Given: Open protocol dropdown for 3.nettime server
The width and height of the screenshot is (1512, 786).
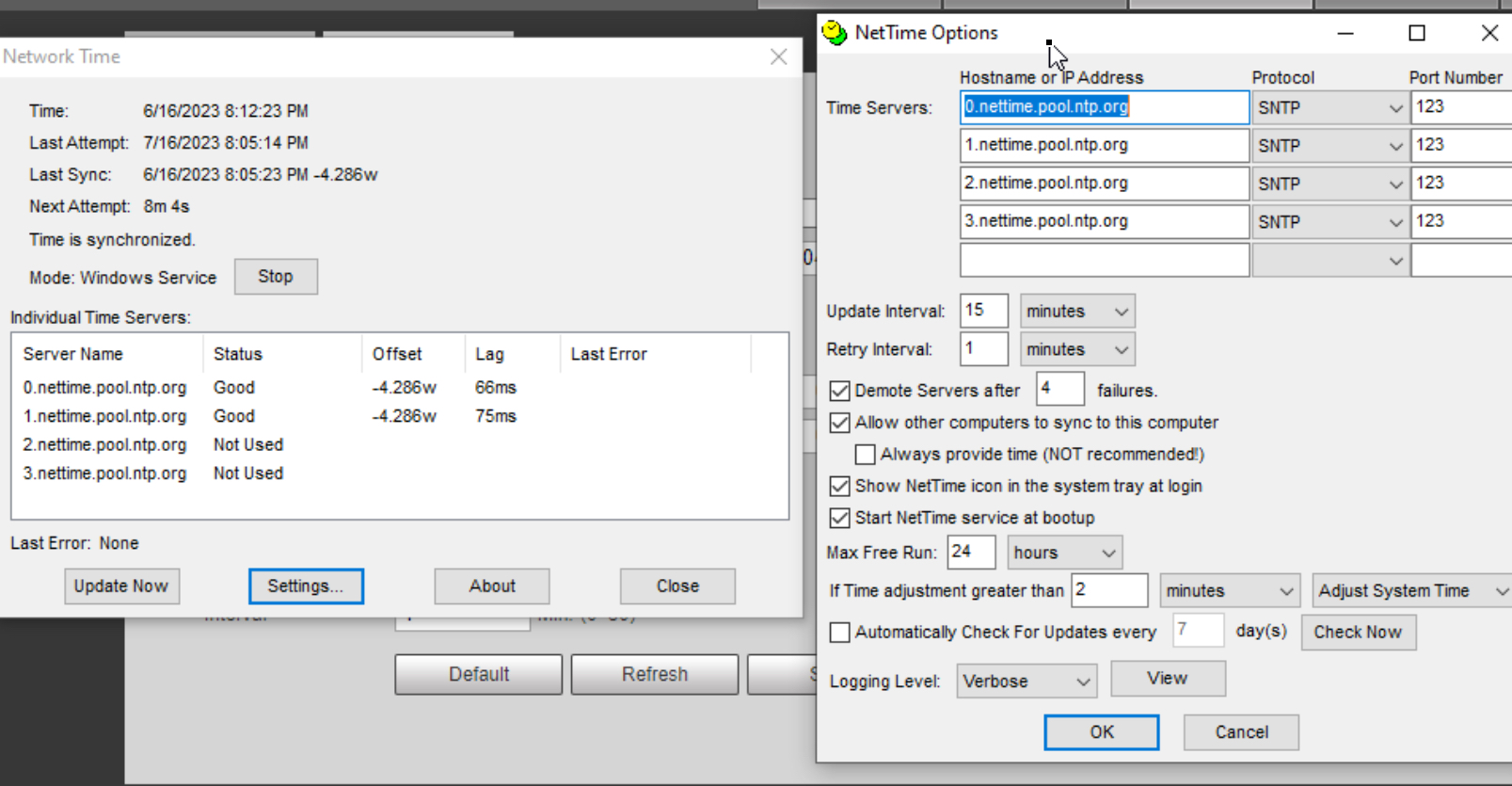Looking at the screenshot, I should click(x=1330, y=222).
